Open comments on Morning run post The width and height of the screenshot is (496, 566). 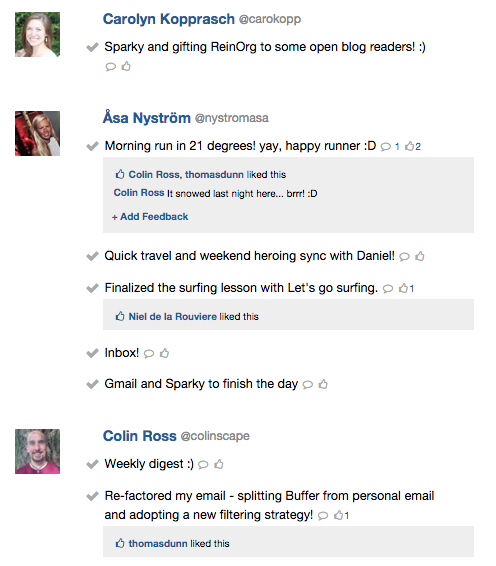390,147
